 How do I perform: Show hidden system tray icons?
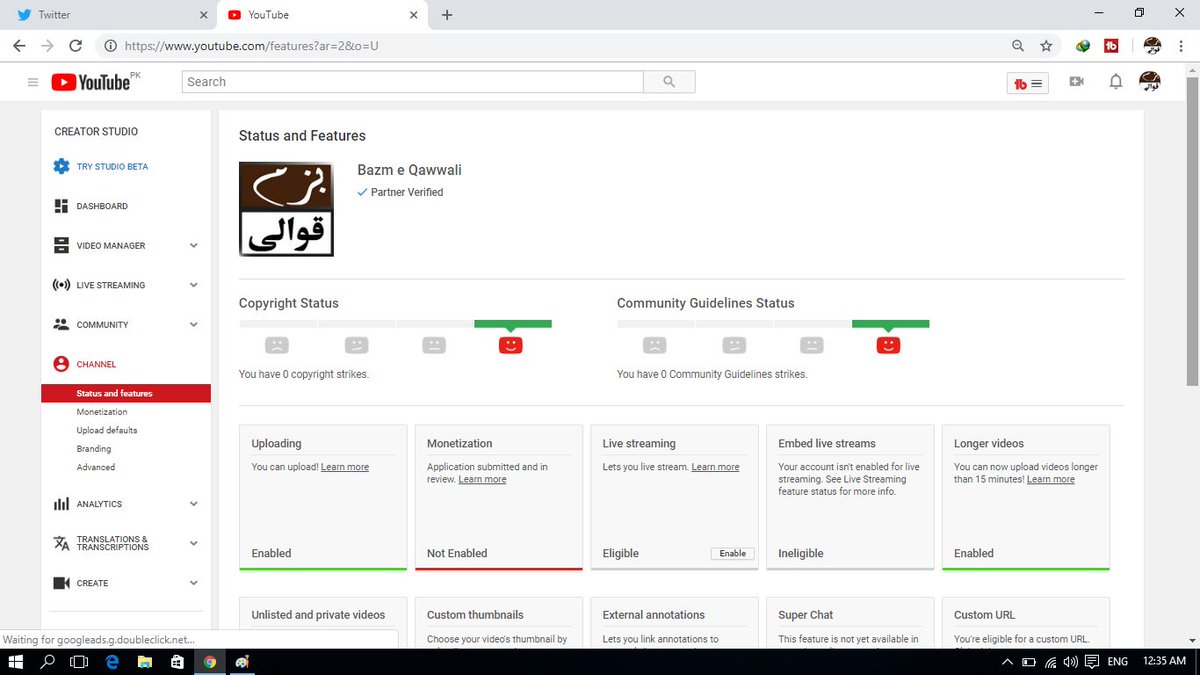[1007, 662]
